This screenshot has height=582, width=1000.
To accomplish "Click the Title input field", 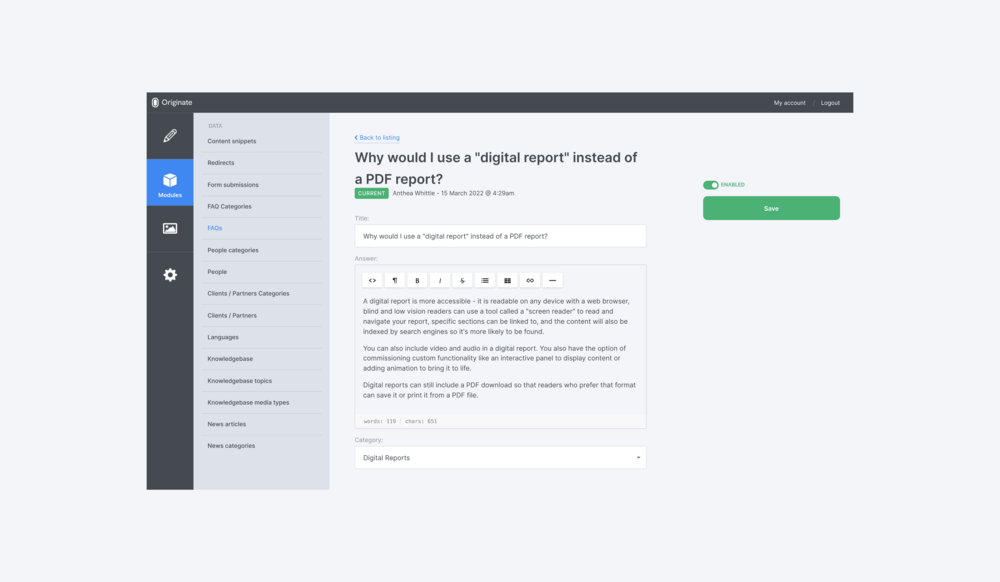I will coord(500,236).
